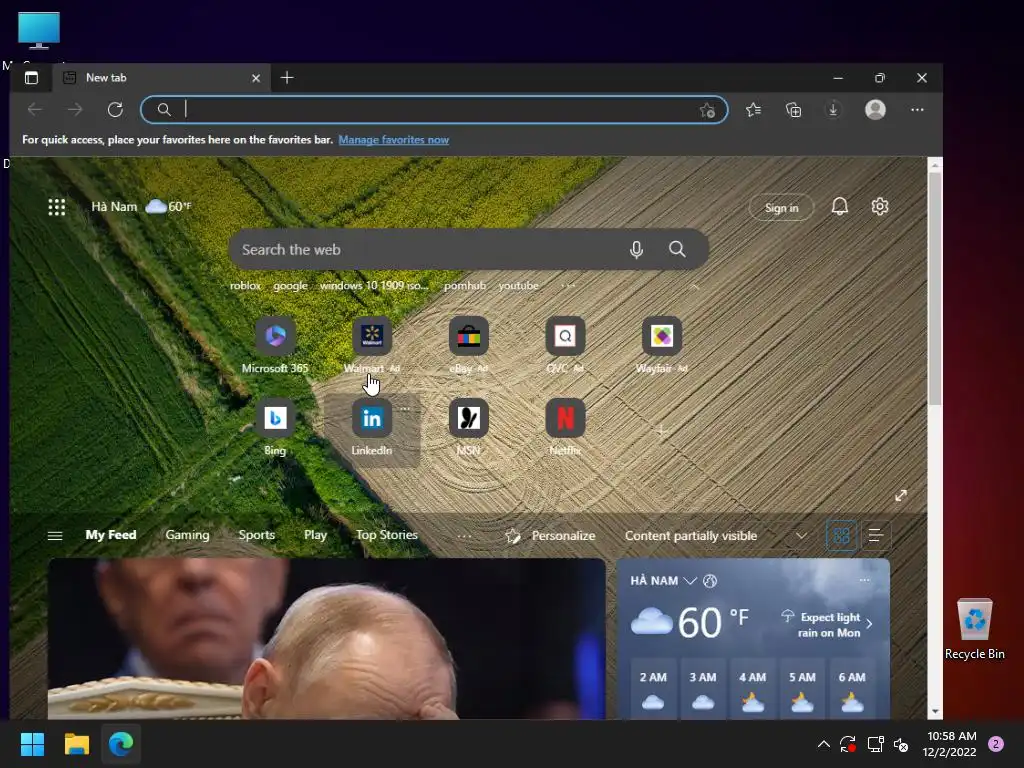Image resolution: width=1024 pixels, height=768 pixels.
Task: Collapse the quick links section
Action: pos(694,286)
